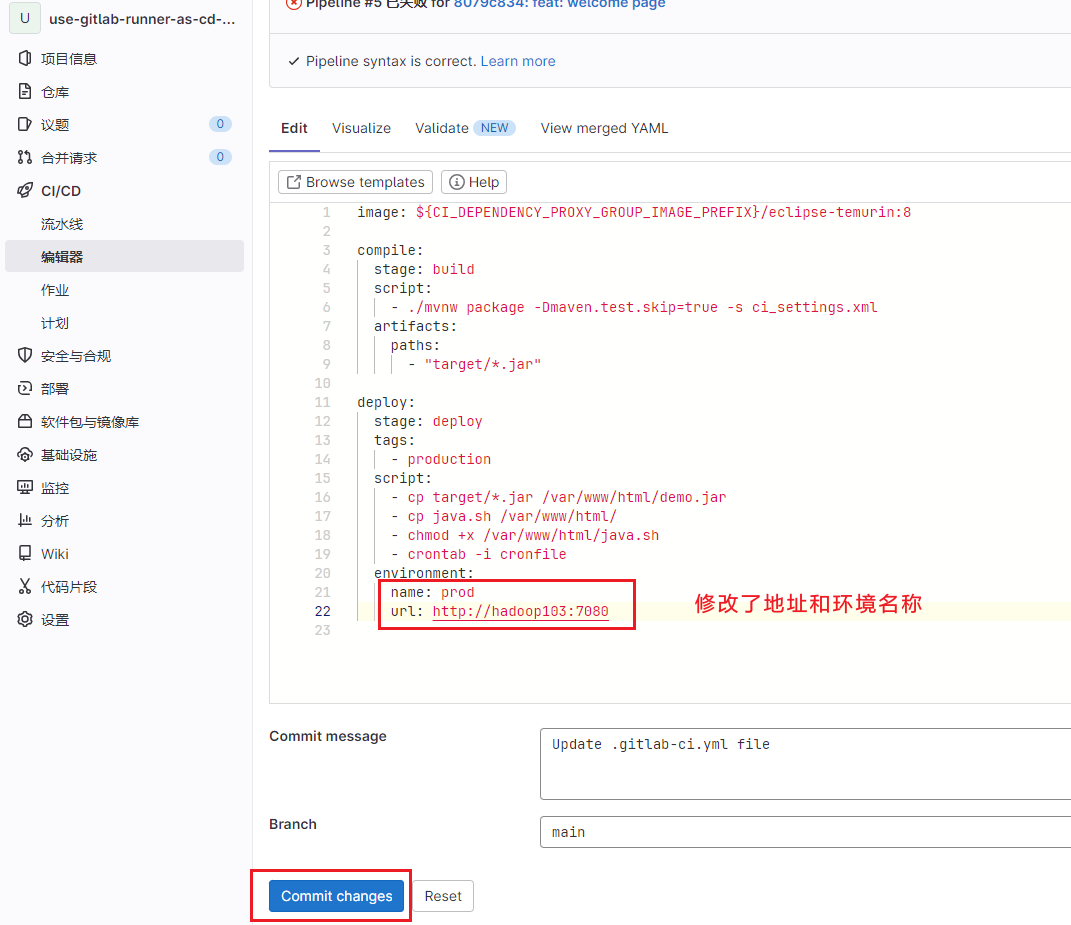Click the Browse templates button
Viewport: 1071px width, 925px height.
(x=355, y=182)
